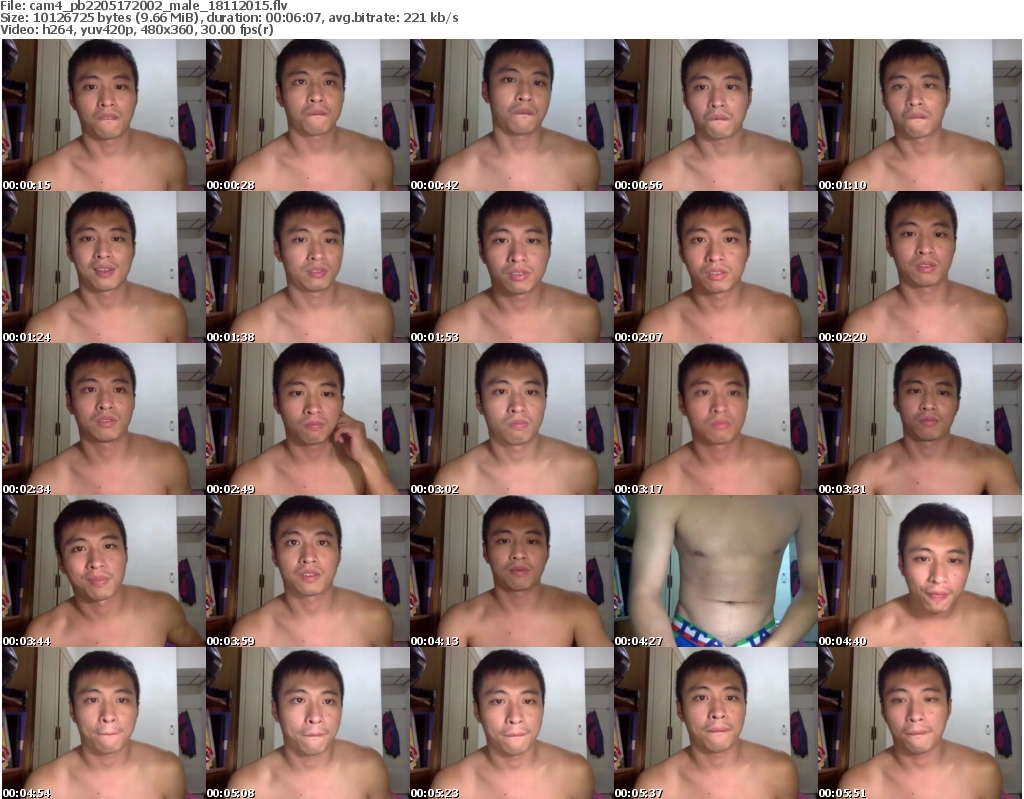
Task: Choose the thumbnail stamped 00:04:40
Action: [x=920, y=571]
